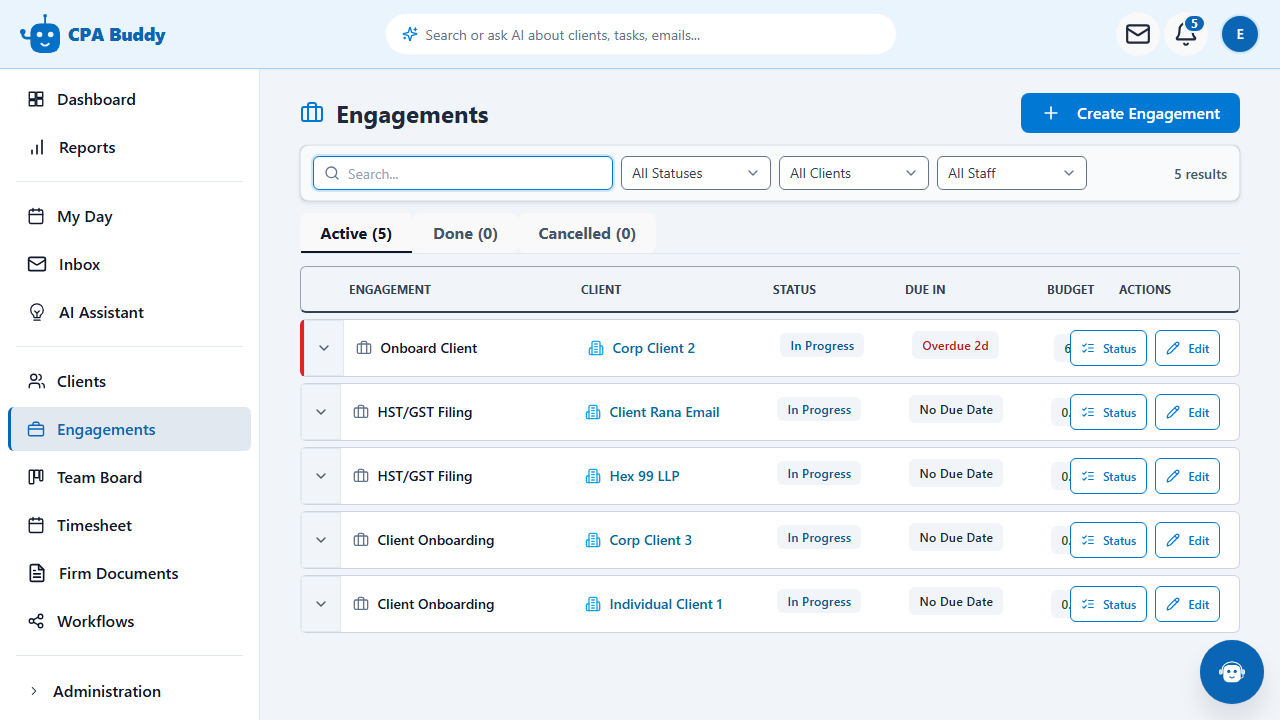Click the engagements Search input field

click(463, 173)
